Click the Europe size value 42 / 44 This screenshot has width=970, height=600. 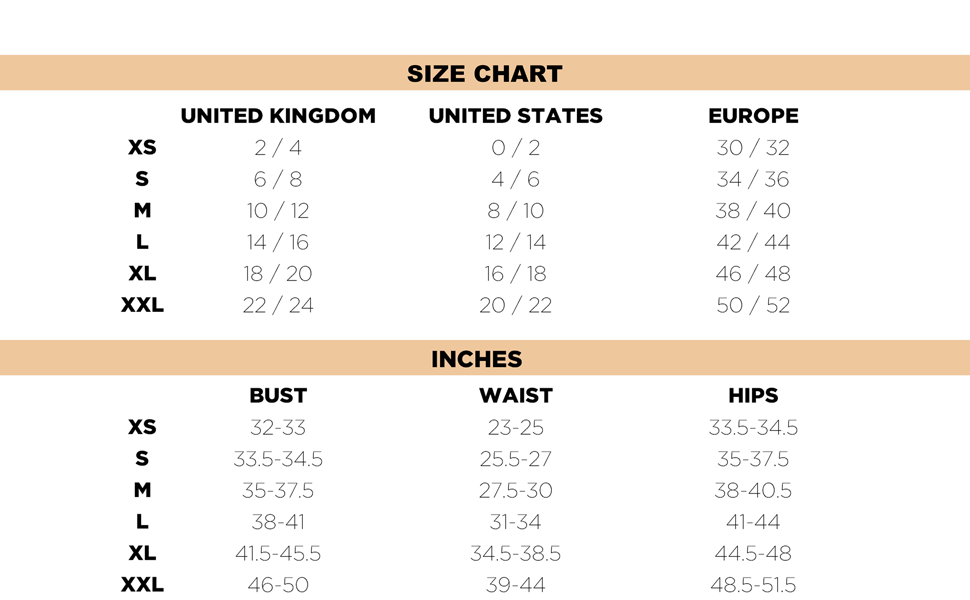click(753, 242)
